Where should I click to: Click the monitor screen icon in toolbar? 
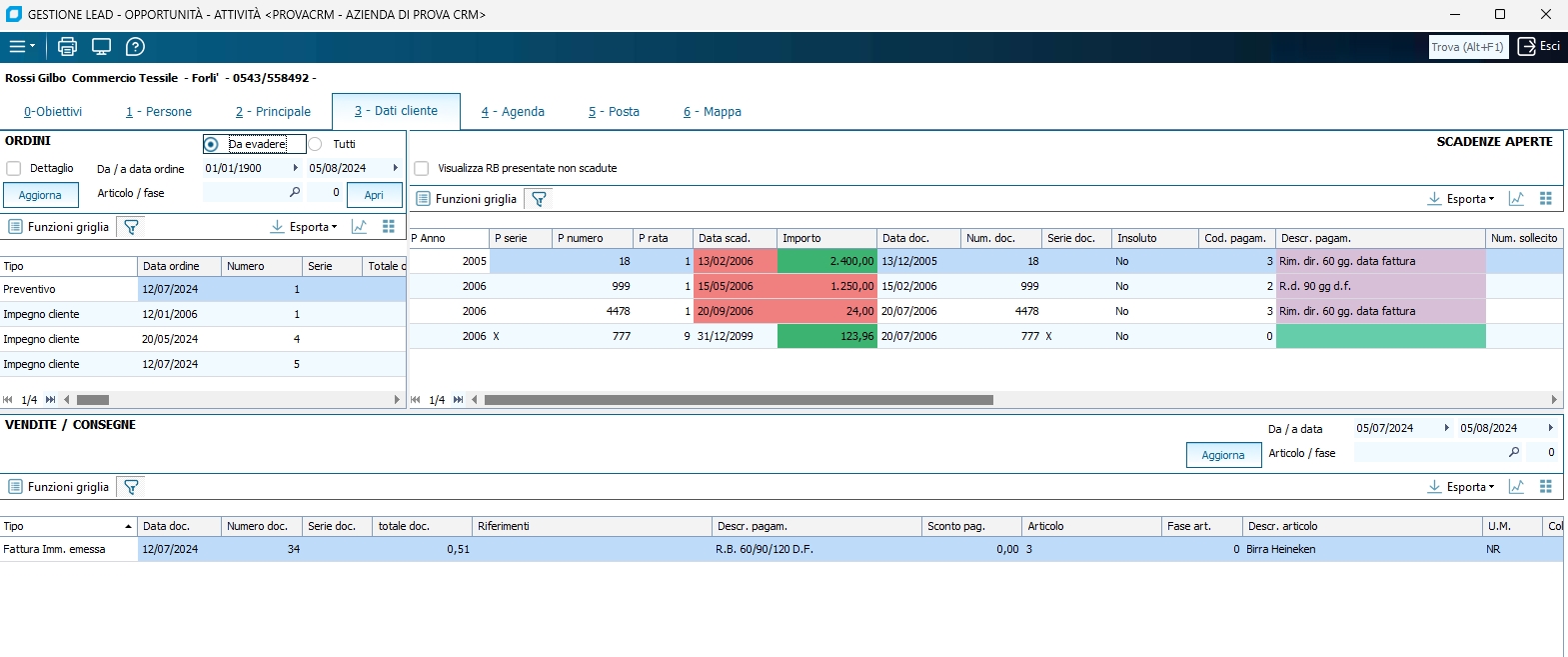click(101, 46)
